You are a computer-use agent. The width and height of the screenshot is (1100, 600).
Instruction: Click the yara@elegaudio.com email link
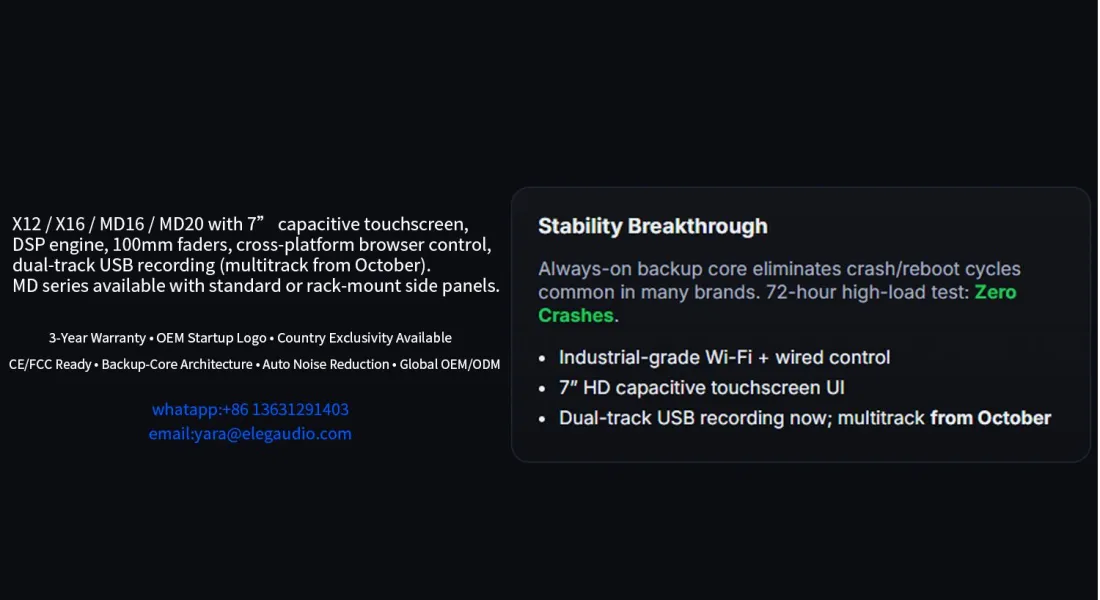250,434
